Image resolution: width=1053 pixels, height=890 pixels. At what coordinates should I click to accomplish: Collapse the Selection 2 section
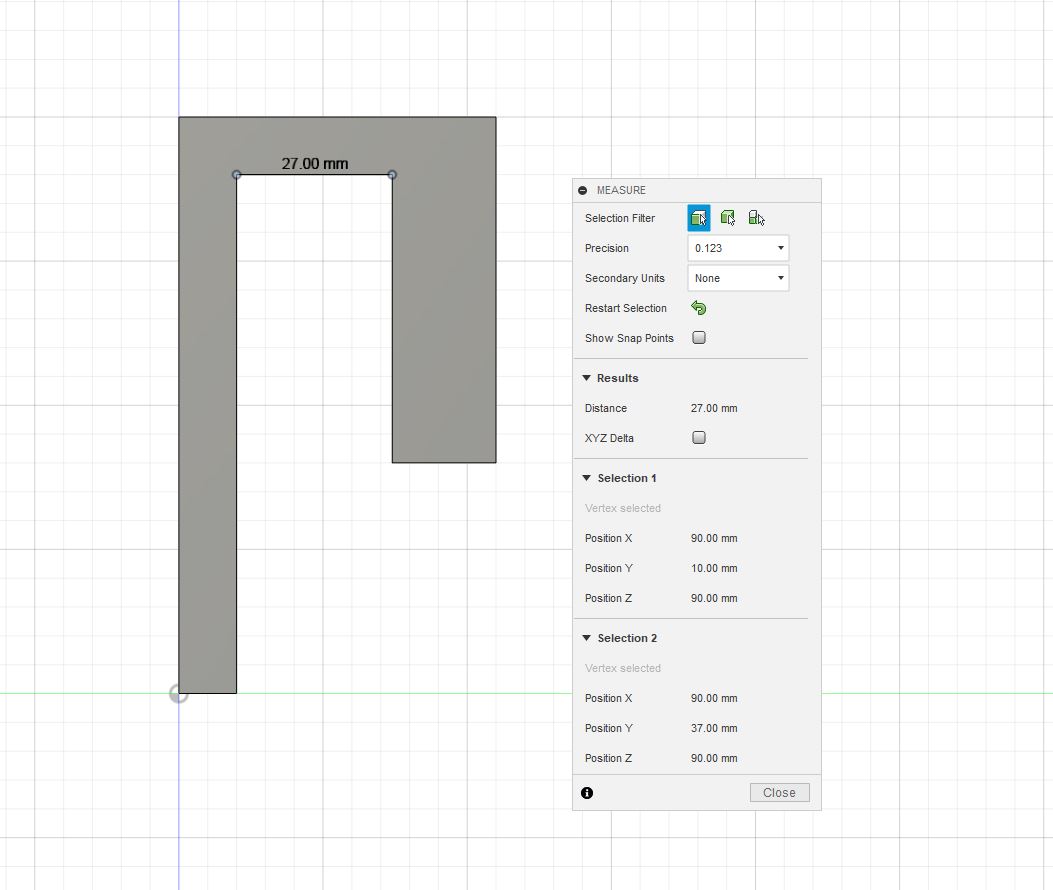pyautogui.click(x=586, y=637)
